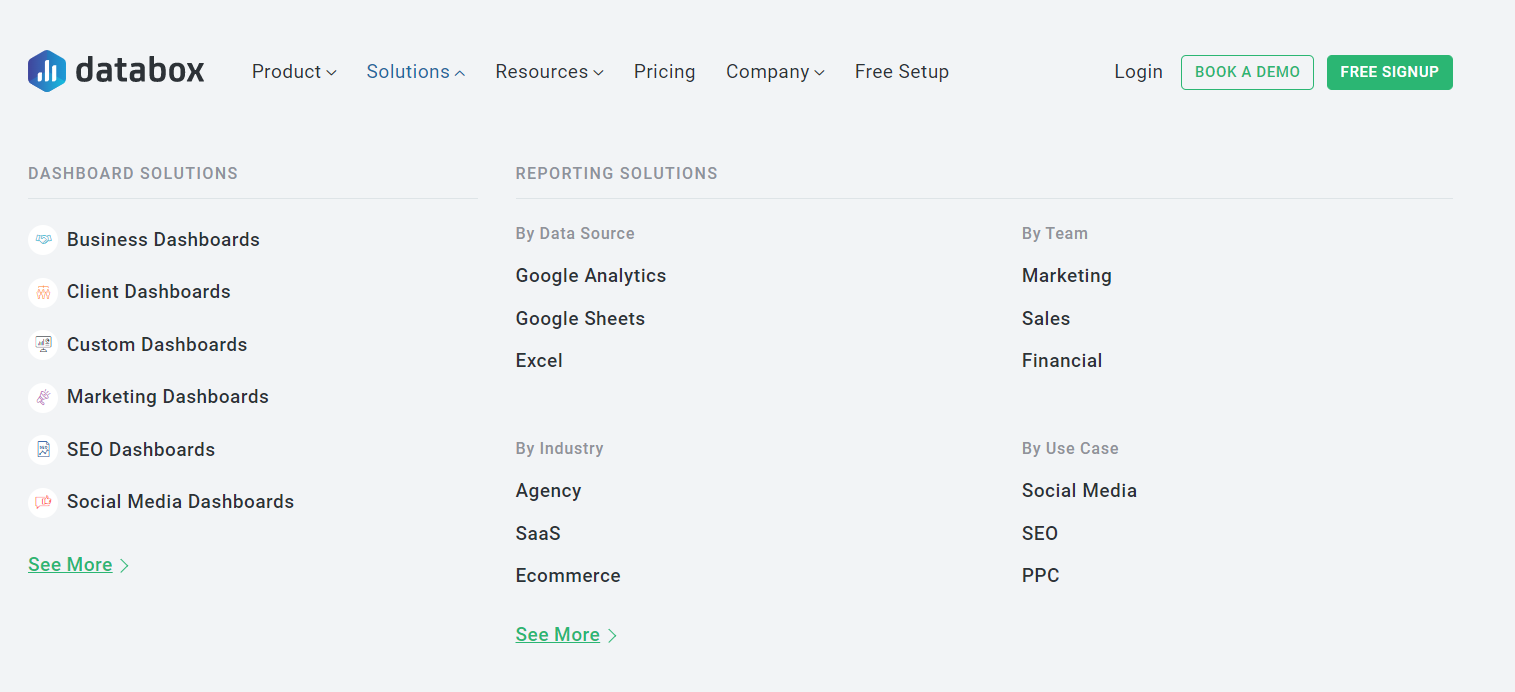Click the Databox logo
The width and height of the screenshot is (1515, 692).
point(115,70)
